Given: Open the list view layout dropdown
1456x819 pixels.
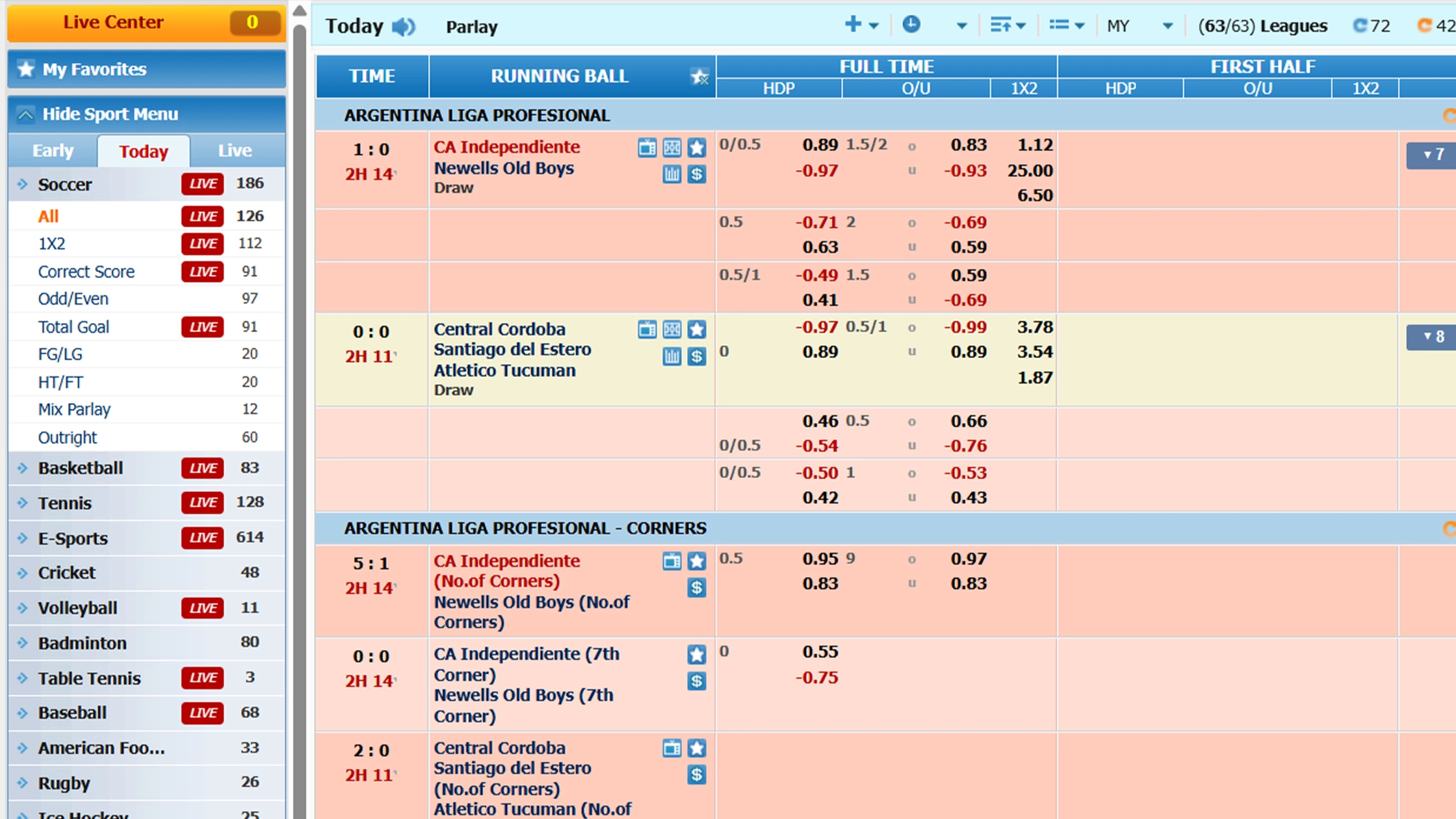Looking at the screenshot, I should coord(1066,25).
